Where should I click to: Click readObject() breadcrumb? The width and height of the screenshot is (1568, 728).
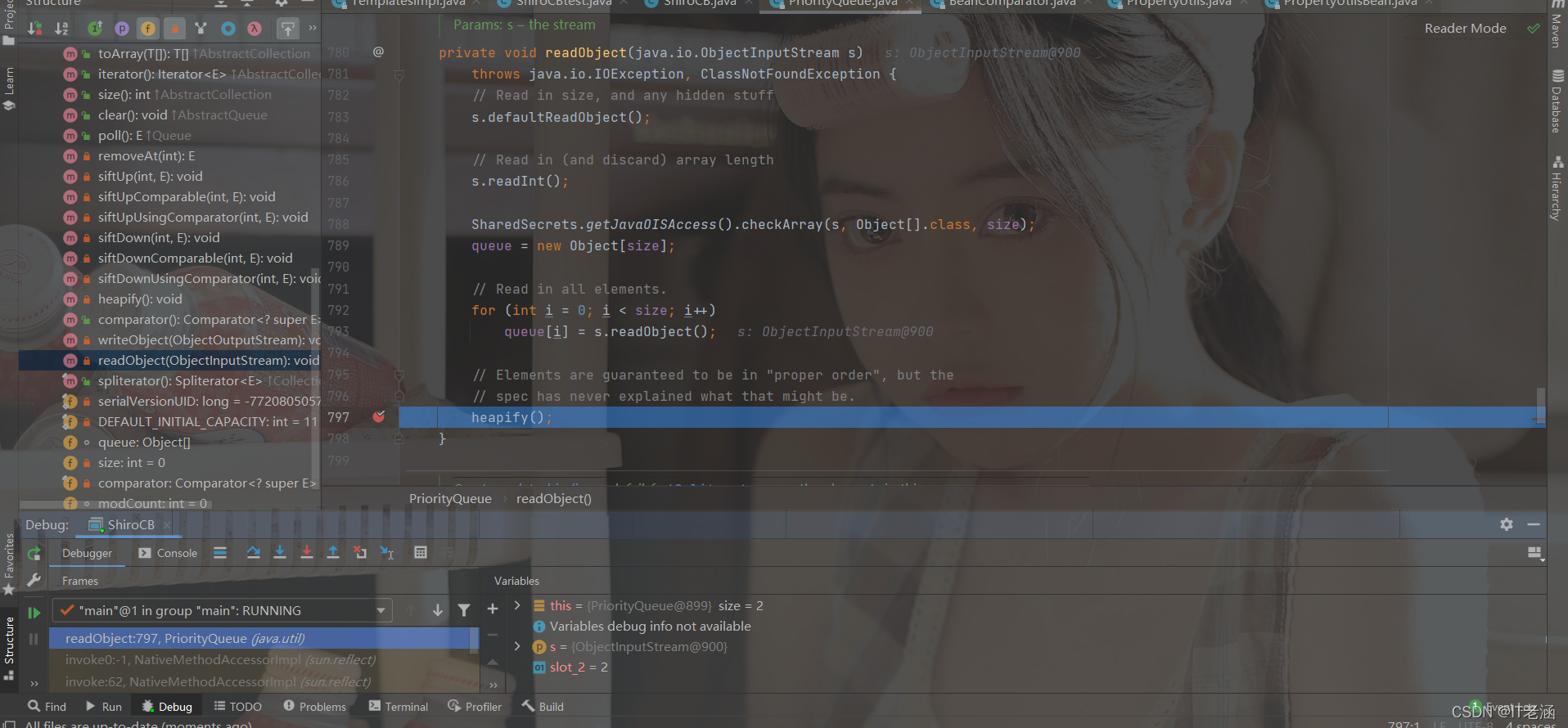pyautogui.click(x=554, y=499)
